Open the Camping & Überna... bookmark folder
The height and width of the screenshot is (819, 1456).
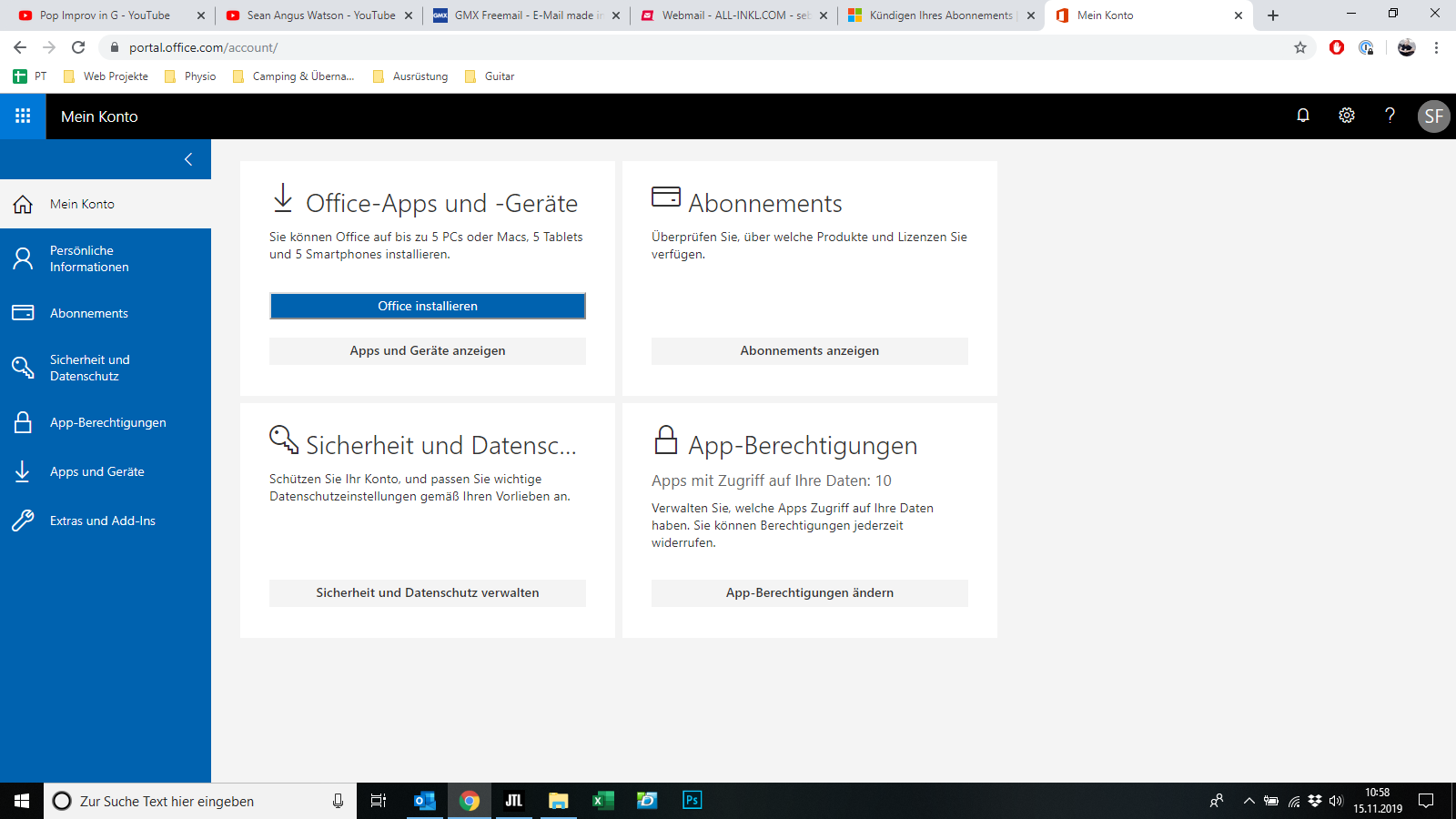[x=293, y=76]
